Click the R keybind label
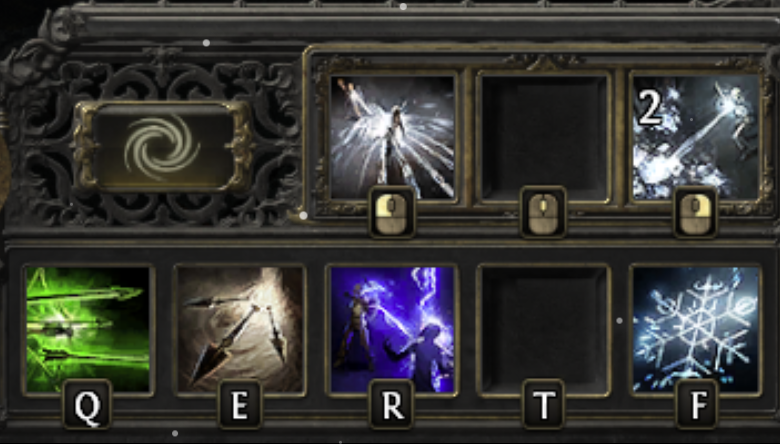Screen dimensions: 780x444 392,405
